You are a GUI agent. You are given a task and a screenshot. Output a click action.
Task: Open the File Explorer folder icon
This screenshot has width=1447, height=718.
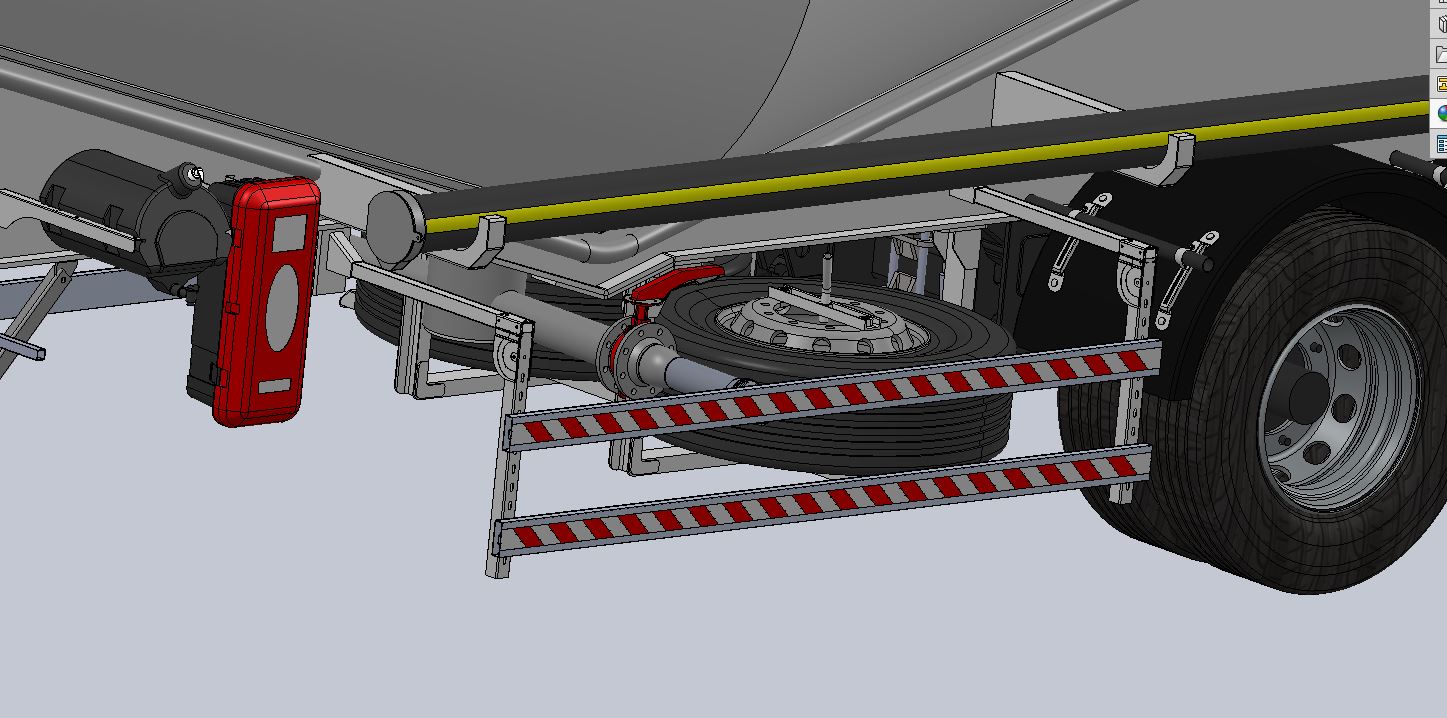(x=1442, y=54)
